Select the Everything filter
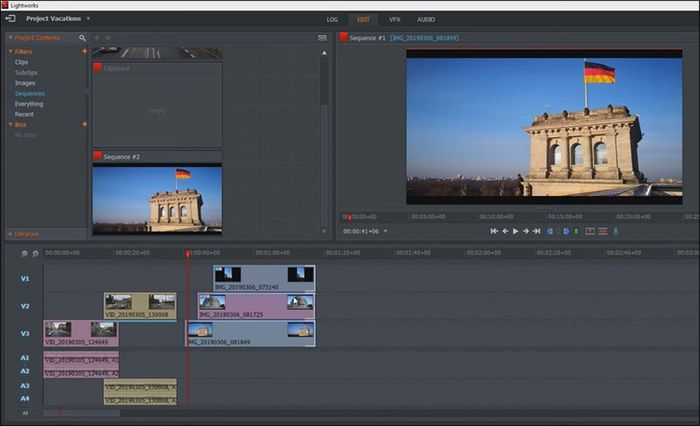700x426 pixels. click(29, 103)
